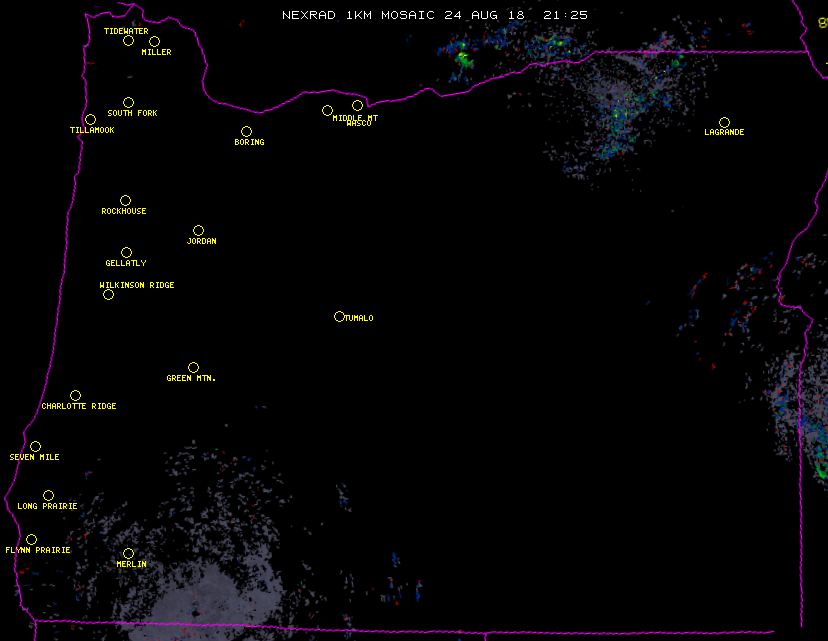Click the Gellatly station circle marker
Screen dimensions: 828x641
coord(126,253)
